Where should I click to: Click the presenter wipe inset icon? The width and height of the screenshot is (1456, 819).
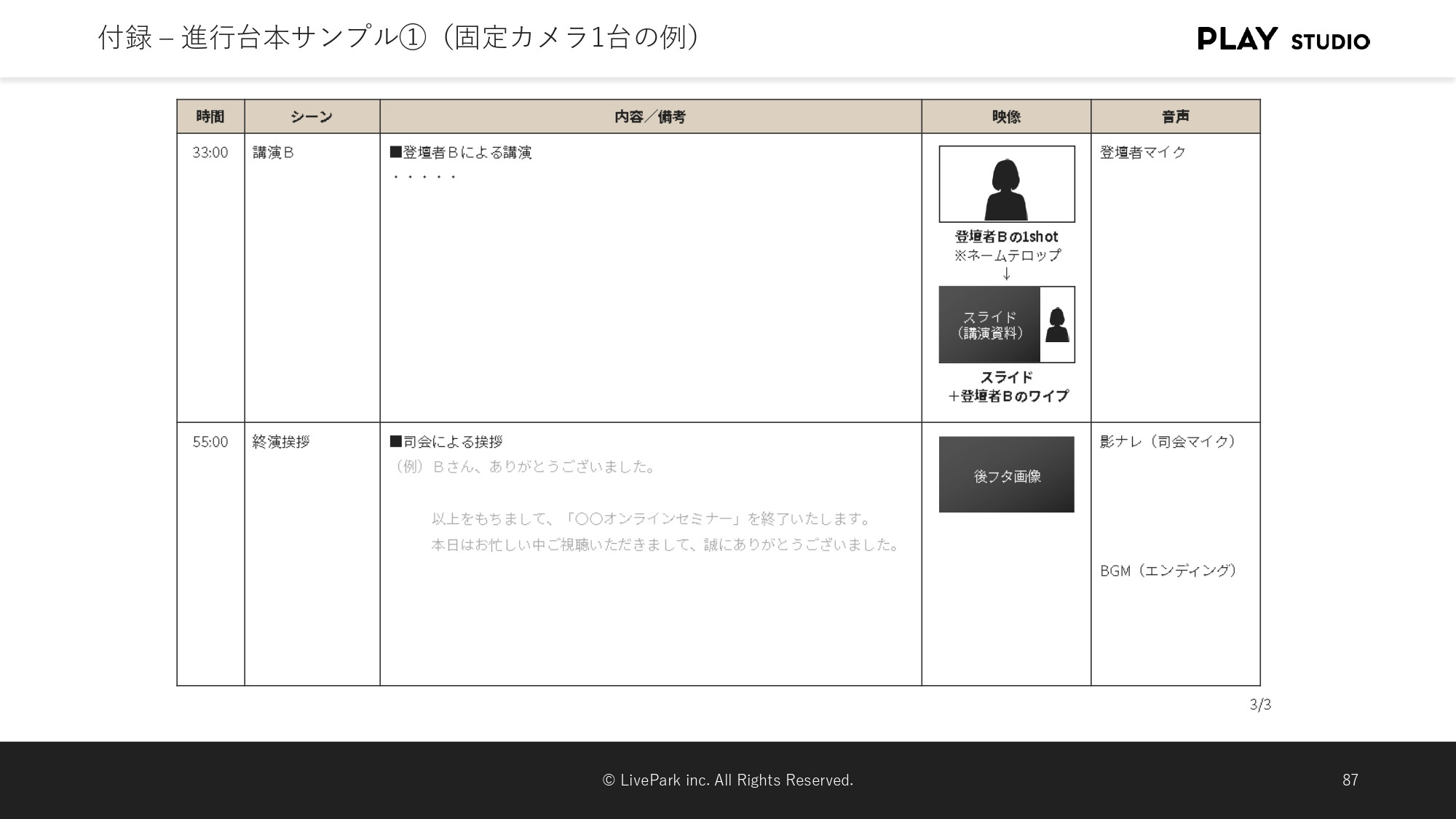point(1058,325)
